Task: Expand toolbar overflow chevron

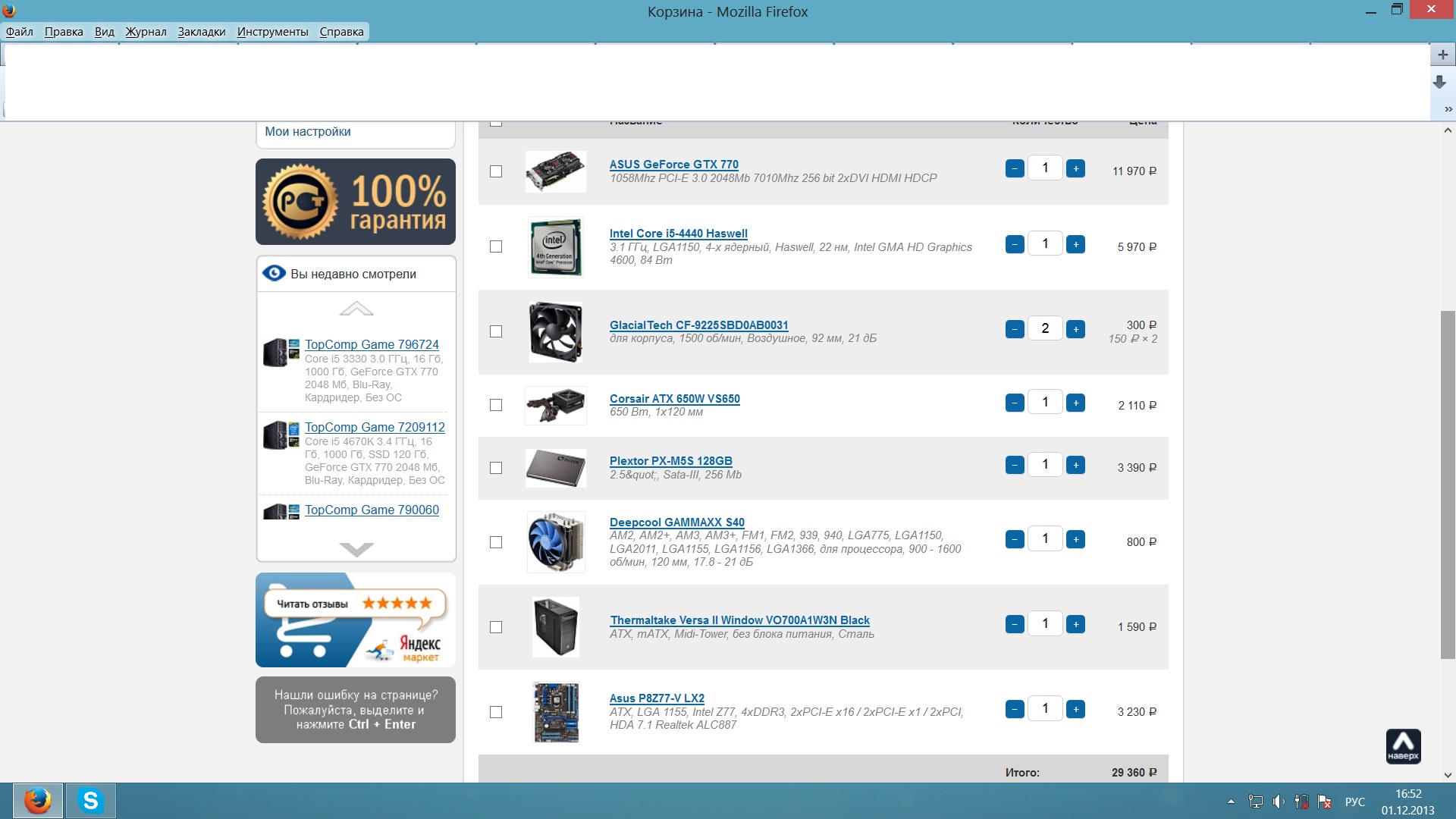Action: point(1448,109)
